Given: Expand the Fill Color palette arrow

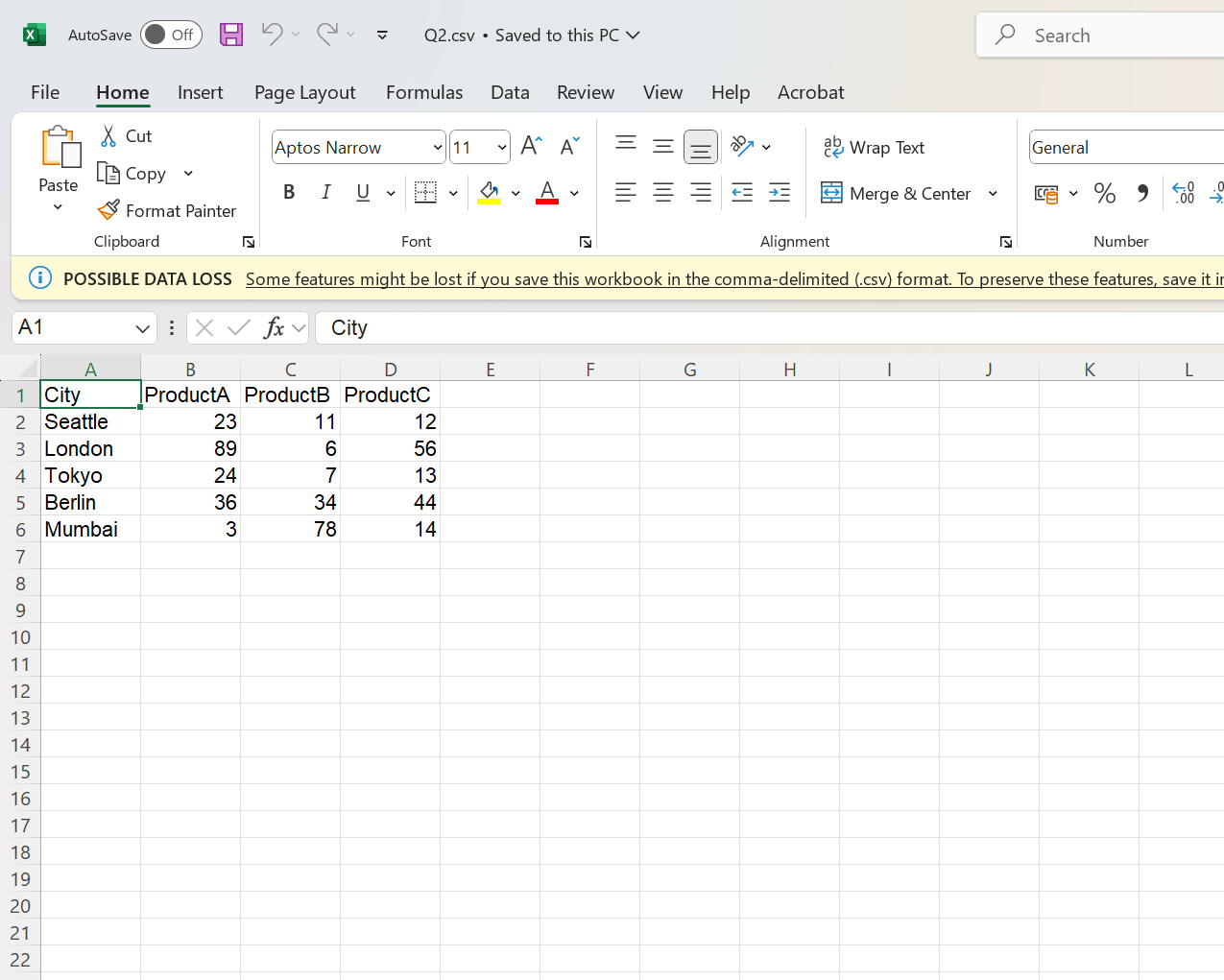Looking at the screenshot, I should click(516, 193).
